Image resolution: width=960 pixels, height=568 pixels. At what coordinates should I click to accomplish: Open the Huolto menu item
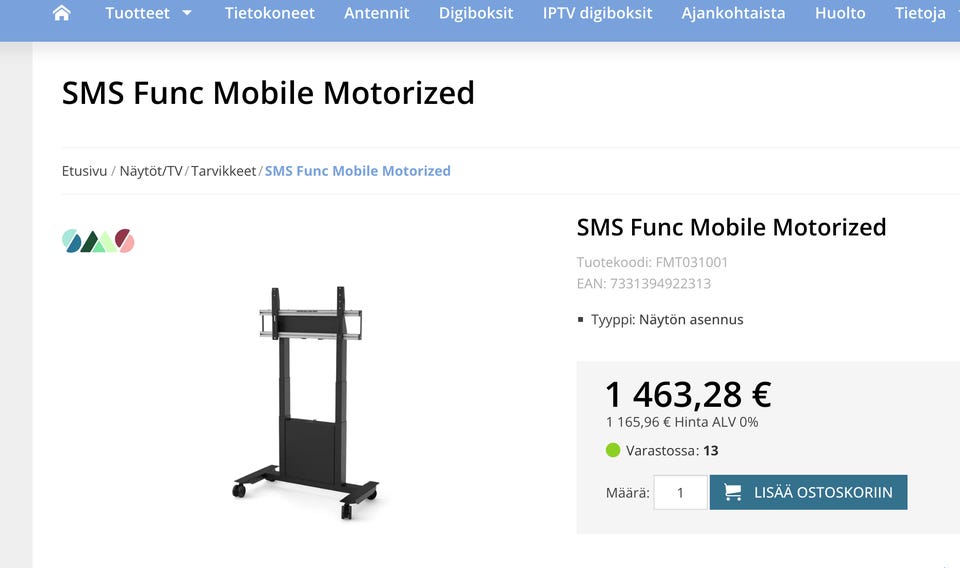(x=840, y=13)
